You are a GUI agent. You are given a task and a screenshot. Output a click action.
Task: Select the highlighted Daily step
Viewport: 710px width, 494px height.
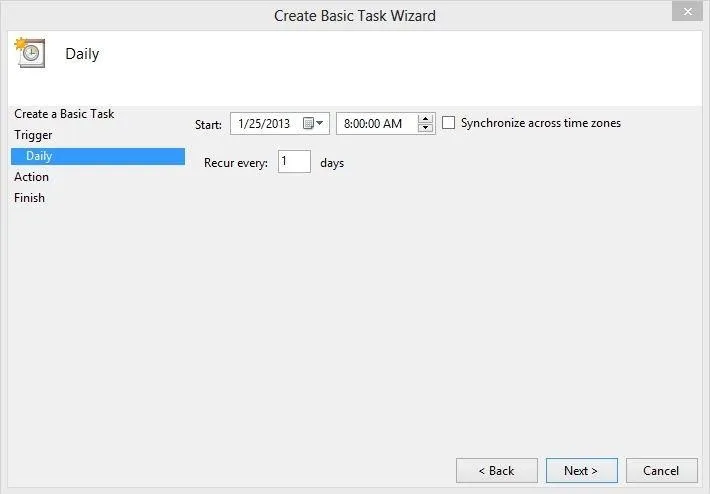click(98, 156)
